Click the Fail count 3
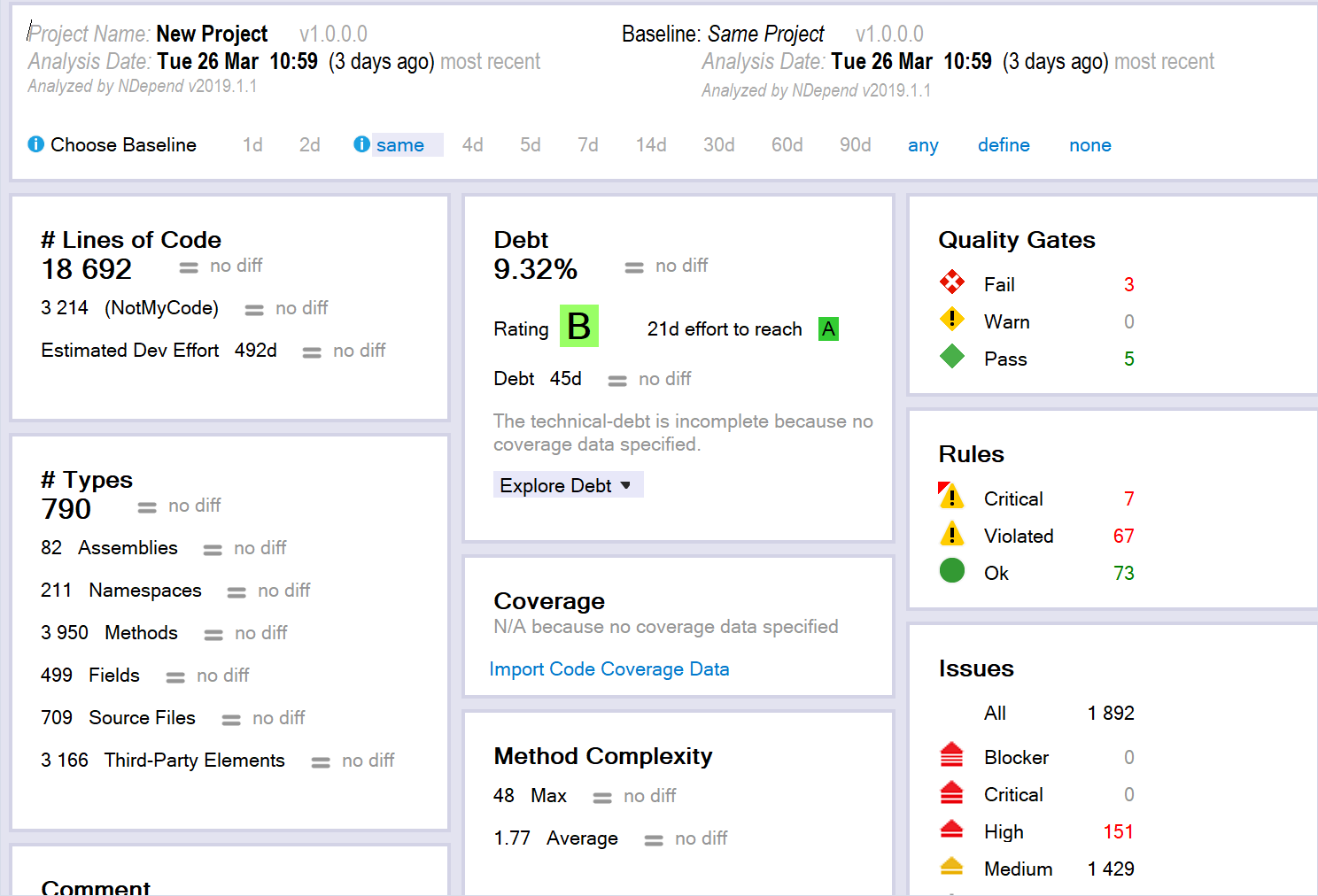 [x=1128, y=285]
